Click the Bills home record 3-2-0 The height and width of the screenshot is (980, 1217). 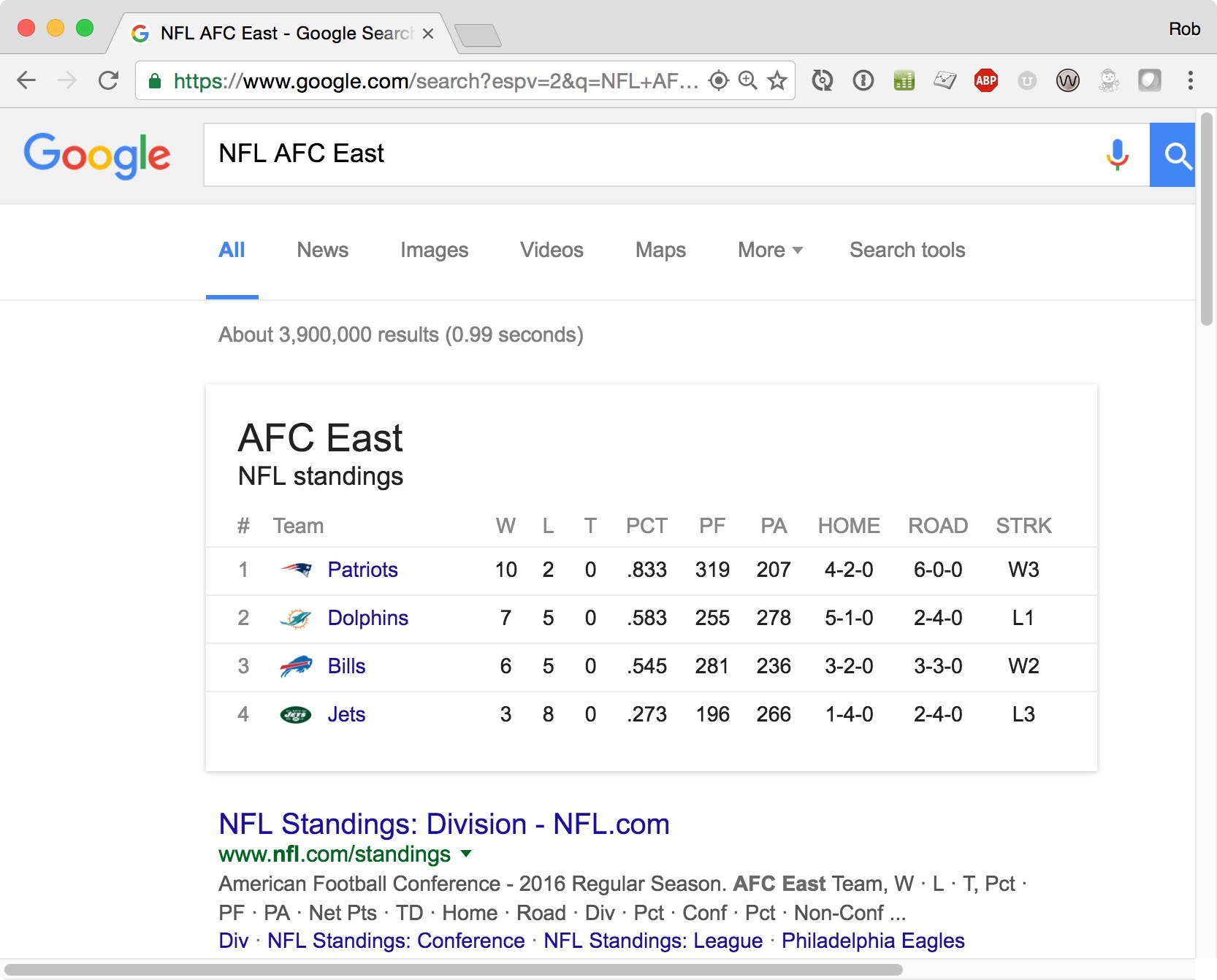(849, 666)
